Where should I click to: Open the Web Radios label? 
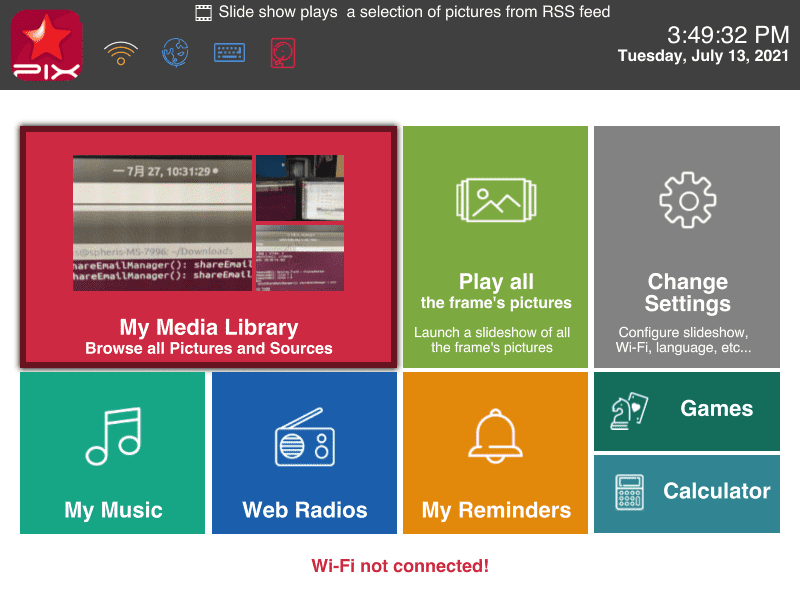[305, 510]
